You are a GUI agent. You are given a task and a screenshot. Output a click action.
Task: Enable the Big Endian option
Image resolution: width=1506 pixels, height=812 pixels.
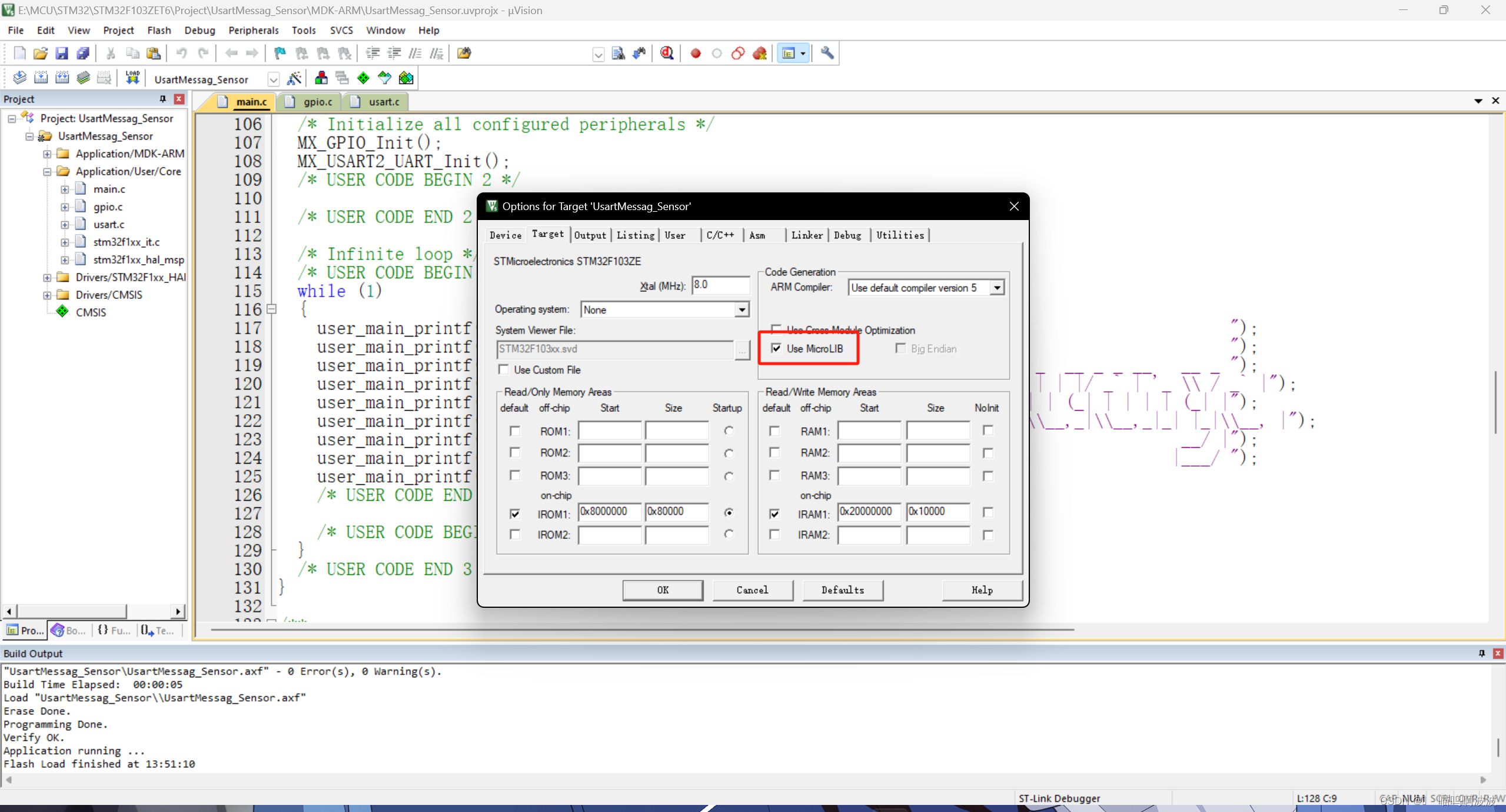tap(900, 348)
